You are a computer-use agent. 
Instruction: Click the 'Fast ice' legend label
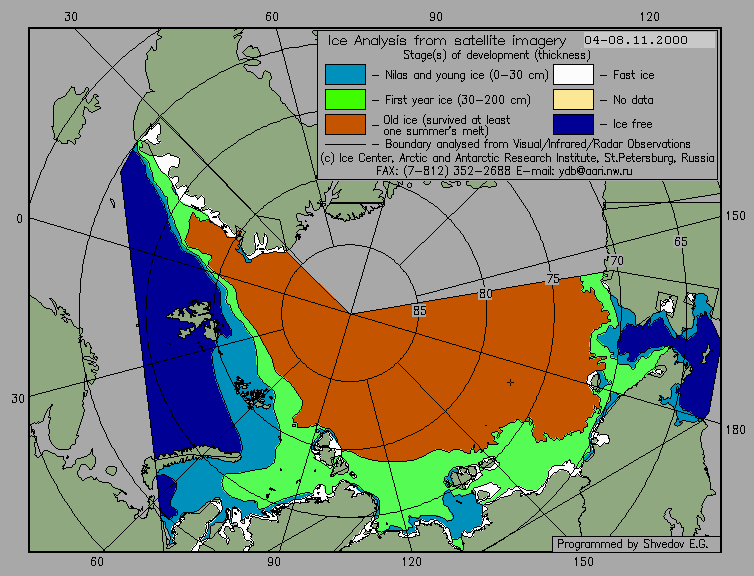tap(633, 75)
